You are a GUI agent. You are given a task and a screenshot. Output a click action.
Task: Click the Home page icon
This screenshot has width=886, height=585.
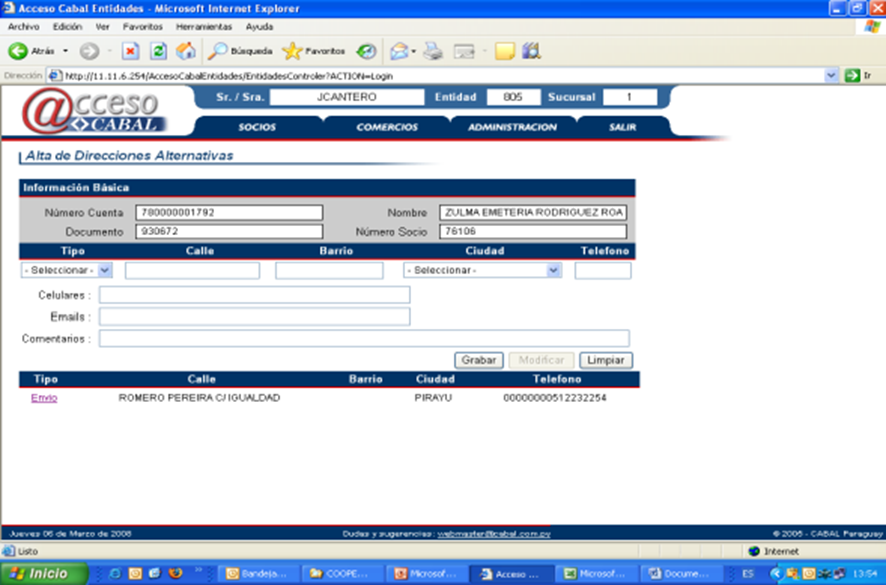(185, 51)
